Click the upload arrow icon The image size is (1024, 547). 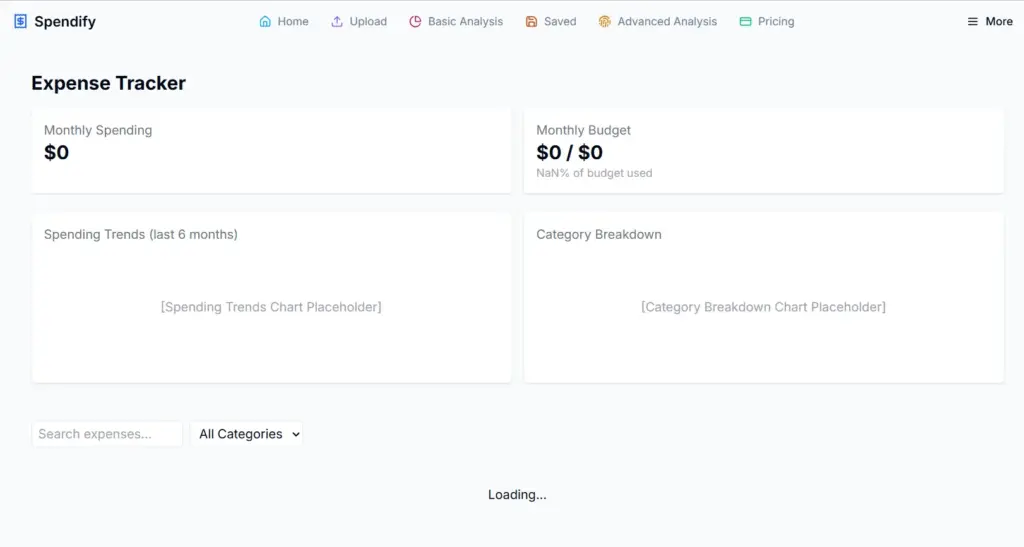tap(337, 22)
